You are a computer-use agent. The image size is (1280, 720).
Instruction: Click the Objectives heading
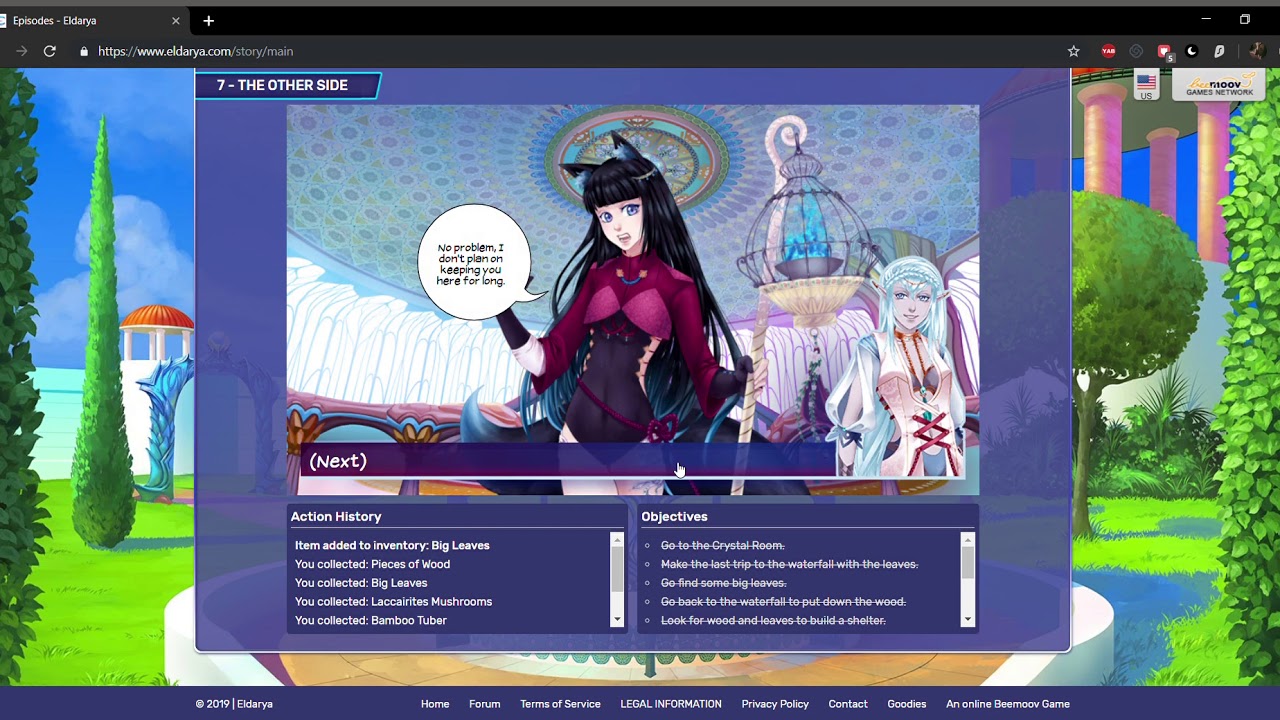(674, 516)
